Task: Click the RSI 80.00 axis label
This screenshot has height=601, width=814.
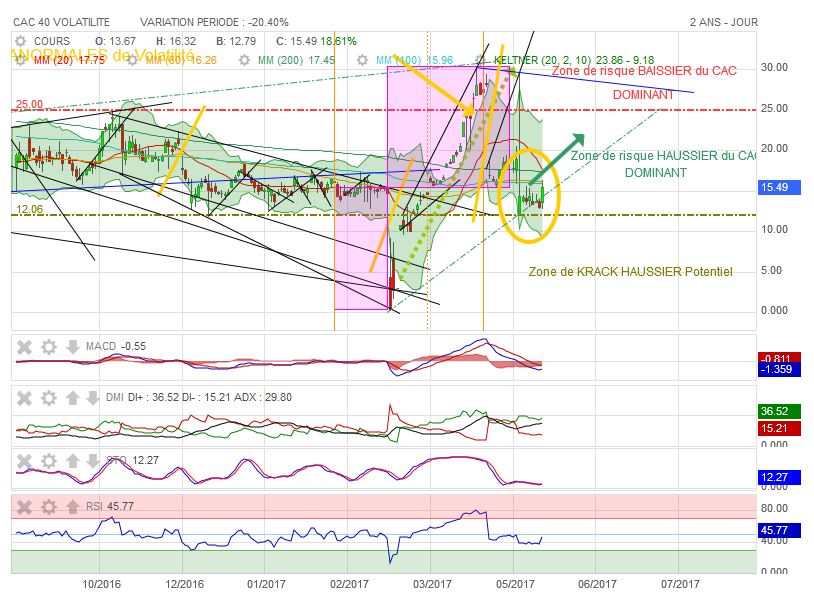Action: (x=774, y=508)
